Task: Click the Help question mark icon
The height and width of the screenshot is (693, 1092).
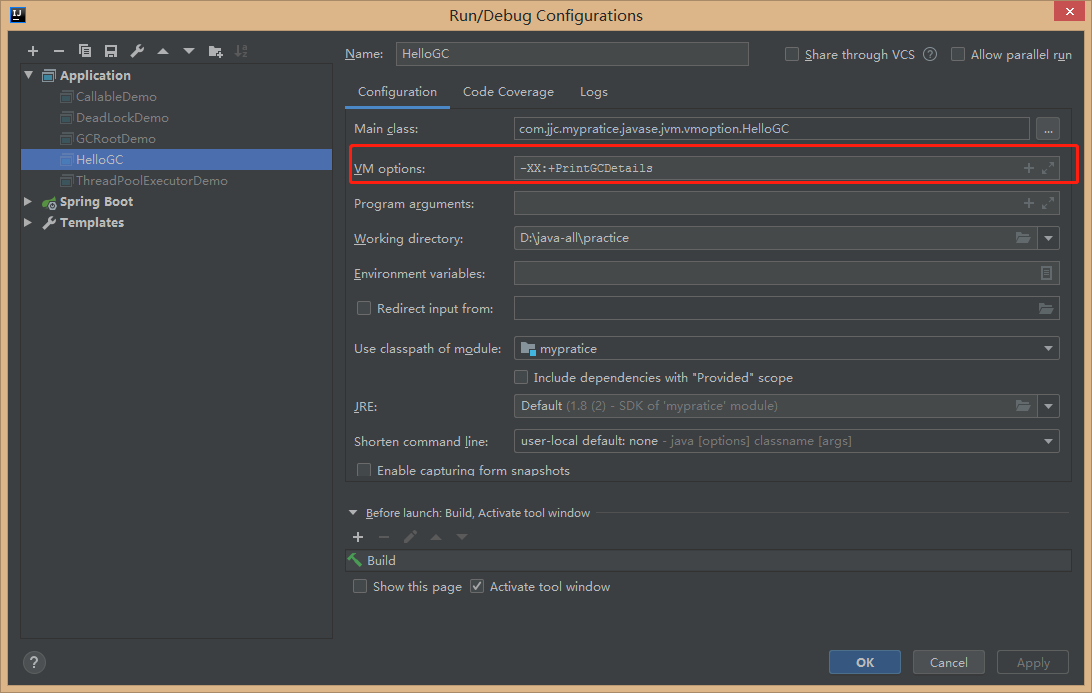Action: click(x=34, y=662)
